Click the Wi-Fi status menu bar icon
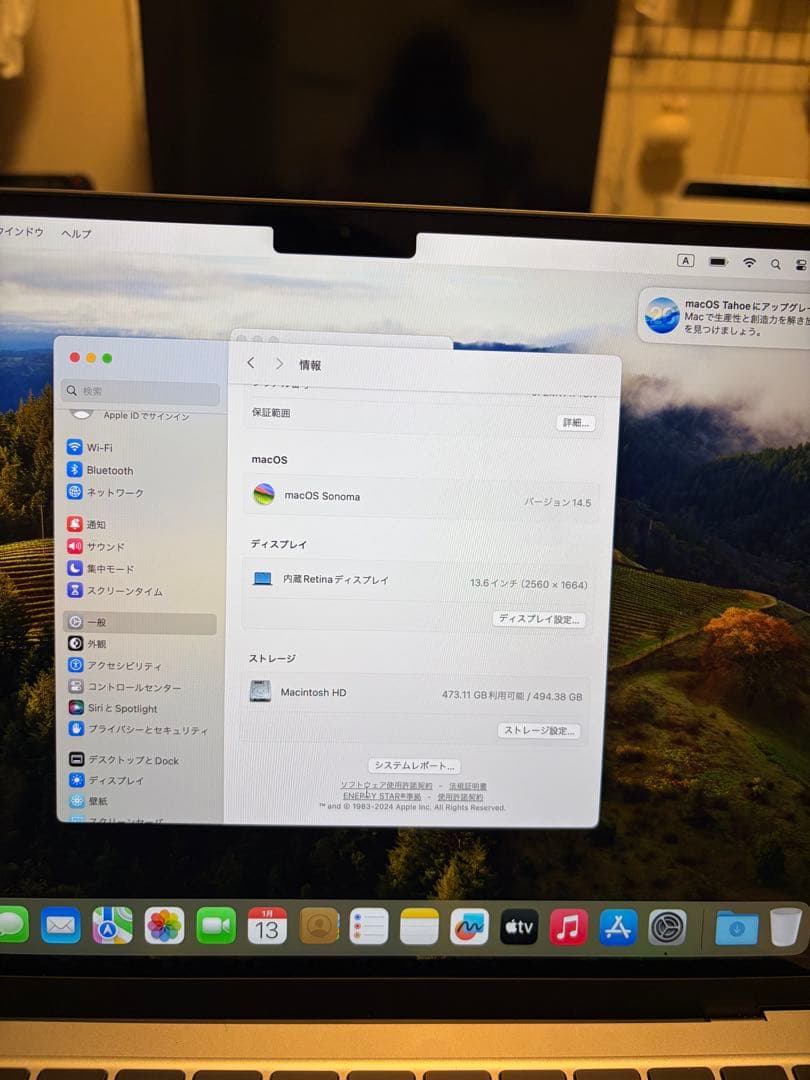Screen dimensions: 810x1080 pyautogui.click(x=749, y=262)
